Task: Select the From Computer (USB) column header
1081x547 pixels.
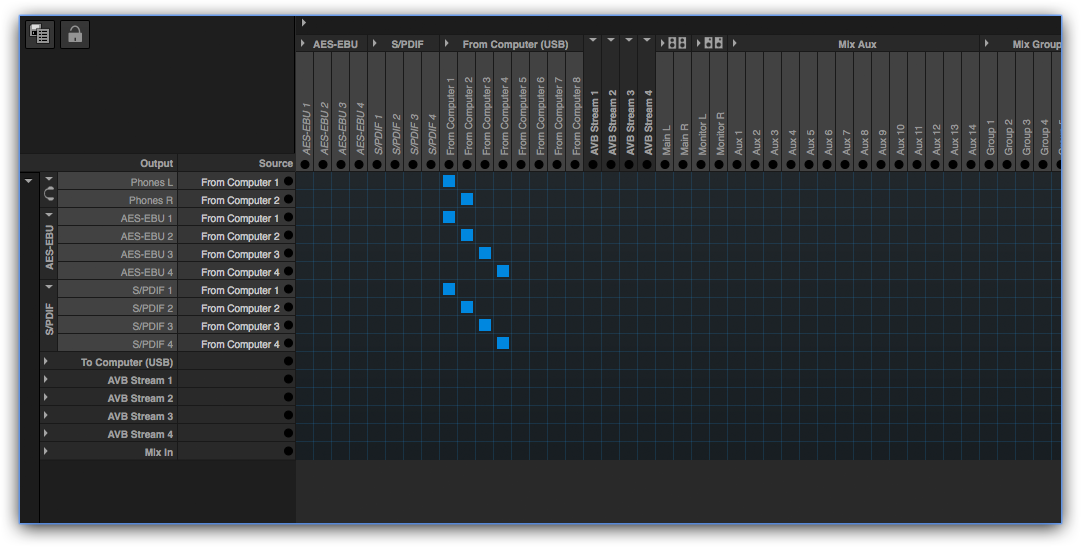Action: pyautogui.click(x=515, y=44)
